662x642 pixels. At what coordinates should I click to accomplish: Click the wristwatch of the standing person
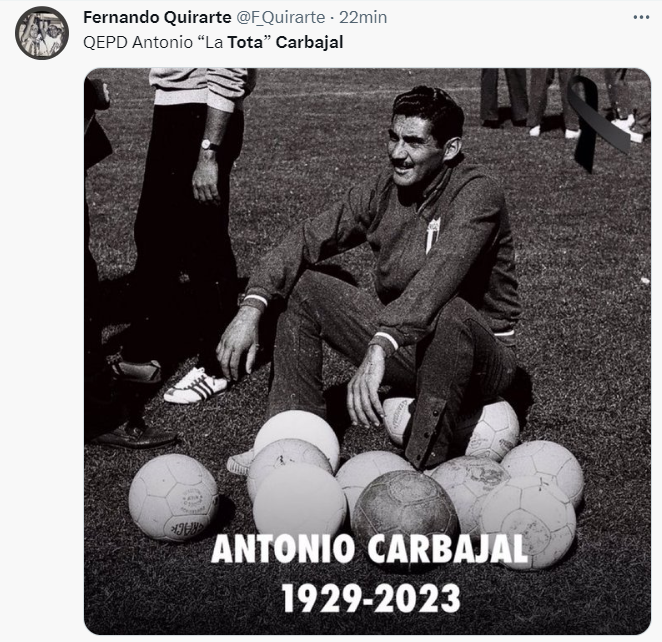point(209,145)
